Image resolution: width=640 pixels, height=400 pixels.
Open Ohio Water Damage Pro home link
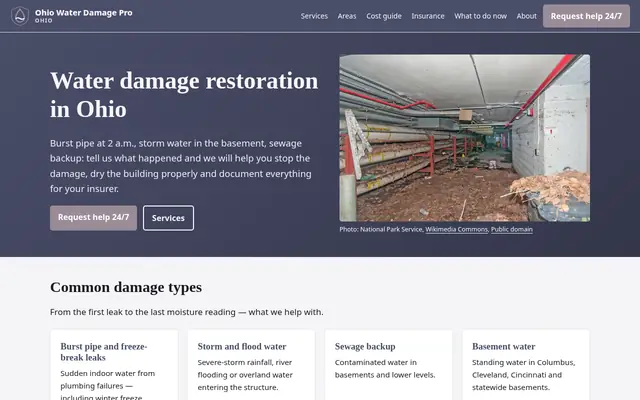pyautogui.click(x=72, y=16)
